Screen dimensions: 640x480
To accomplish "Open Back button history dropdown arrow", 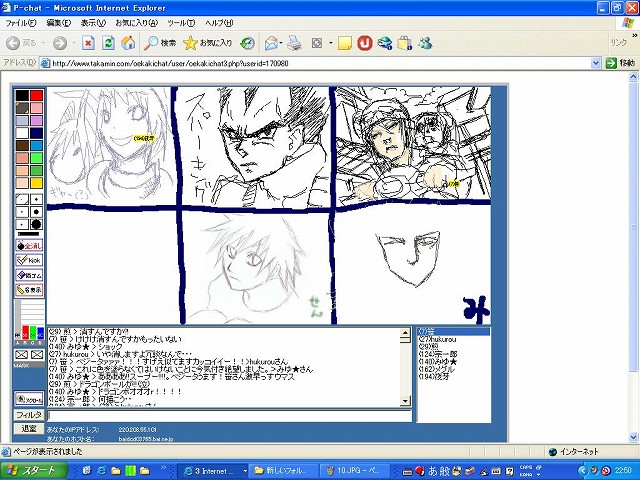I will coord(43,43).
